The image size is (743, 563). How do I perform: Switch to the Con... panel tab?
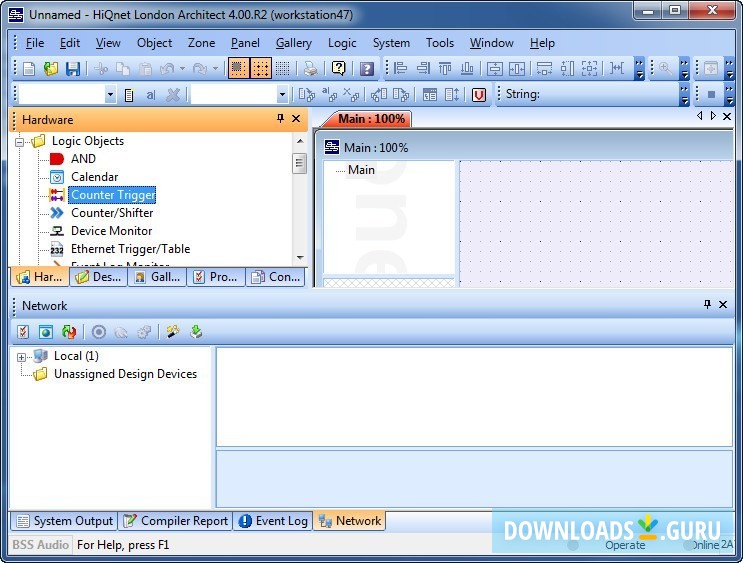(x=275, y=277)
